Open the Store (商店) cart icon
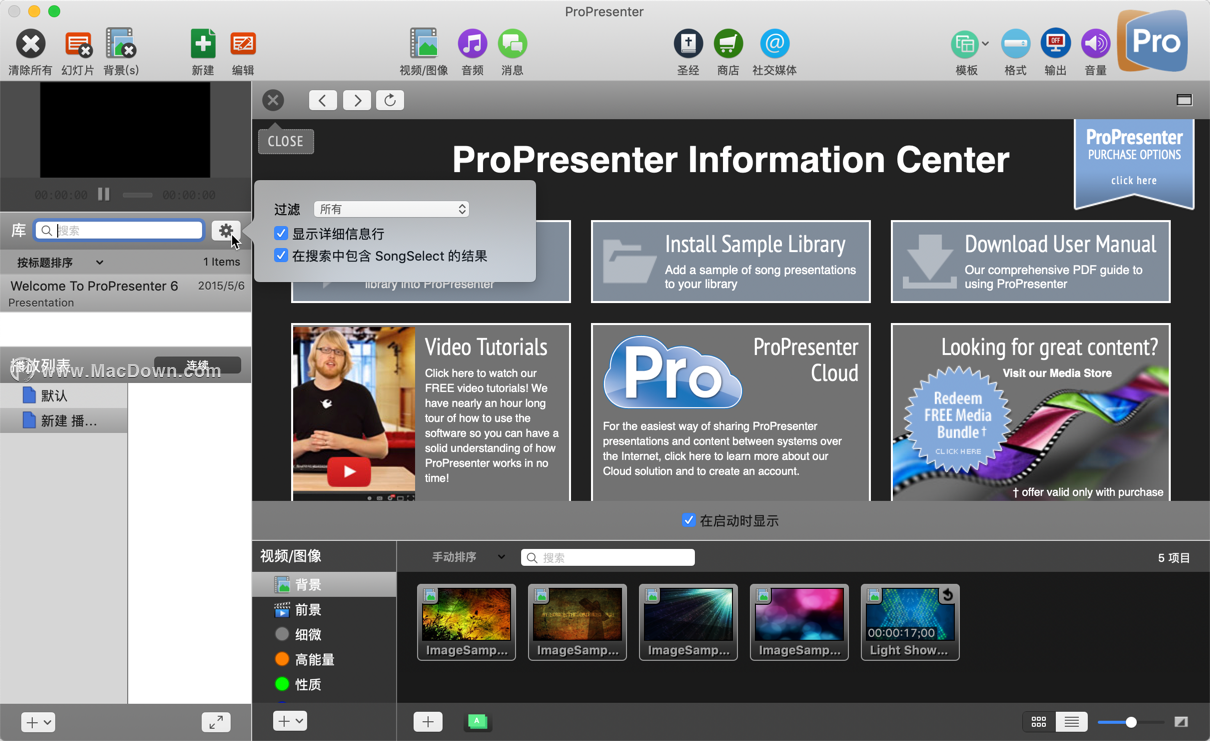The height and width of the screenshot is (741, 1210). [728, 44]
